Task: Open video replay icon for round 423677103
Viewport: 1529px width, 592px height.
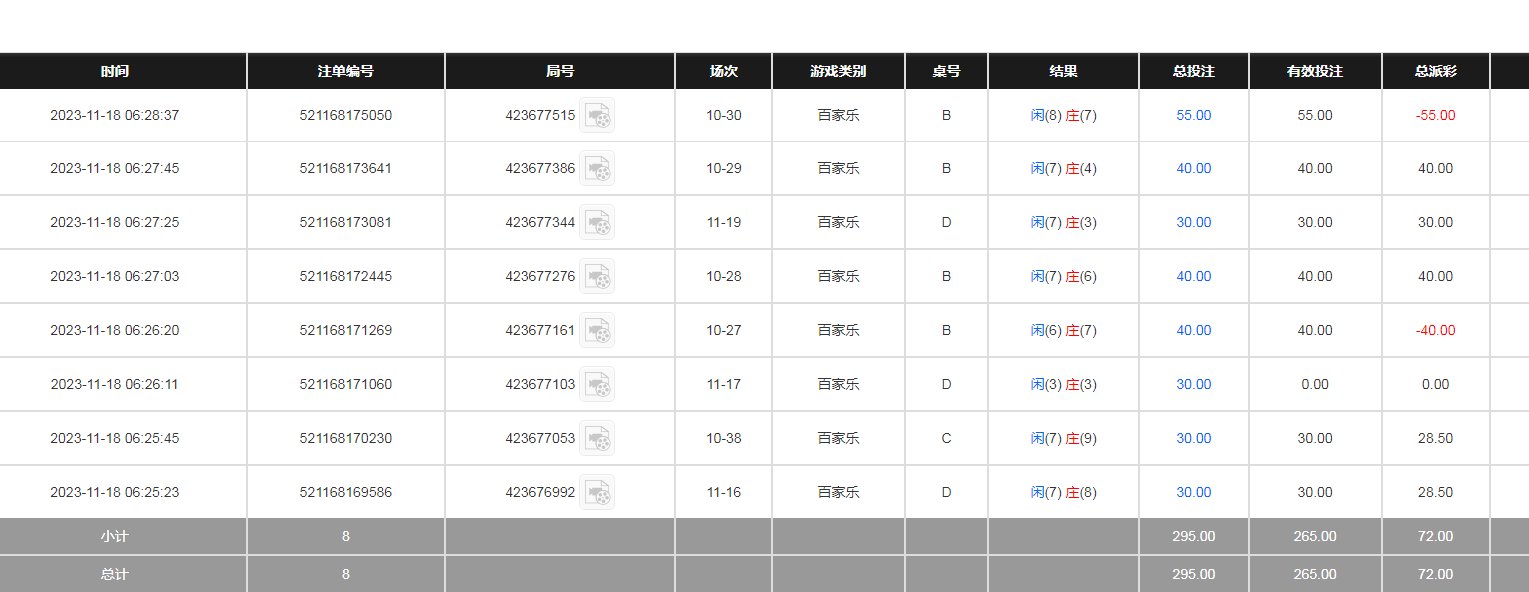Action: 597,385
